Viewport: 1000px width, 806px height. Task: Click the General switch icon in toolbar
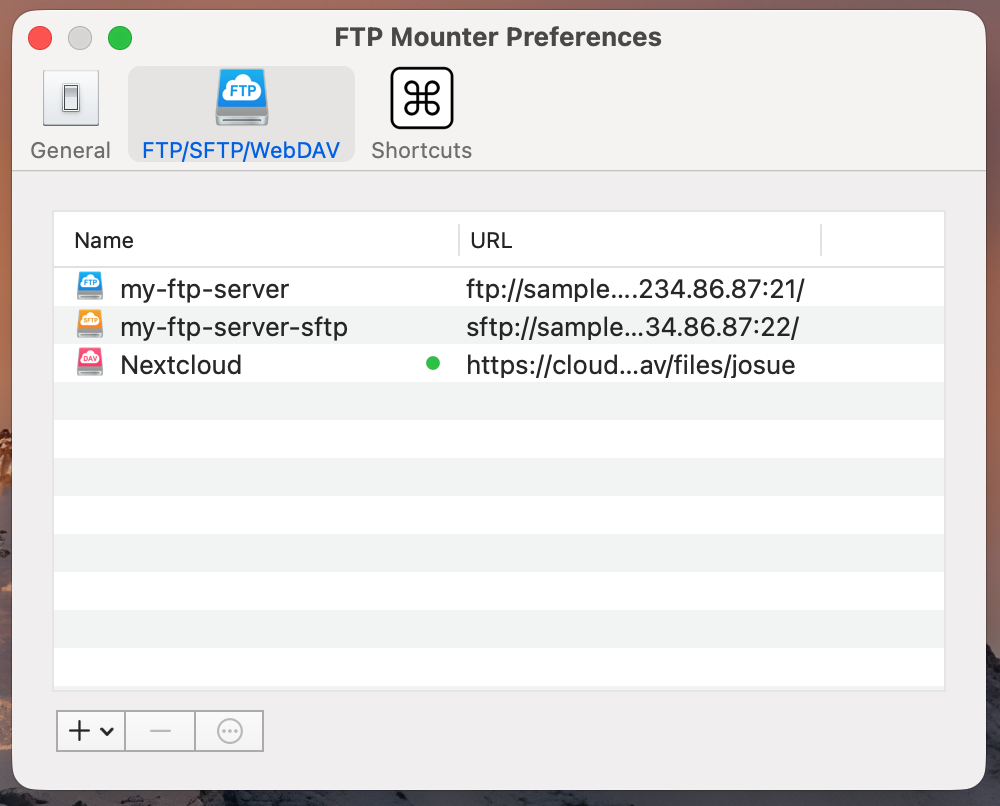71,98
